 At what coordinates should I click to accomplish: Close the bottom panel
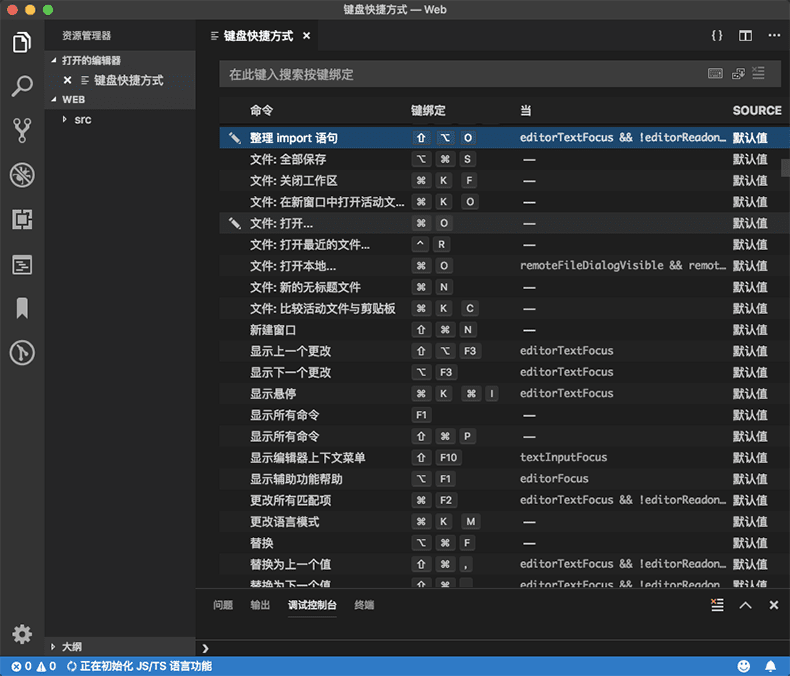coord(774,604)
